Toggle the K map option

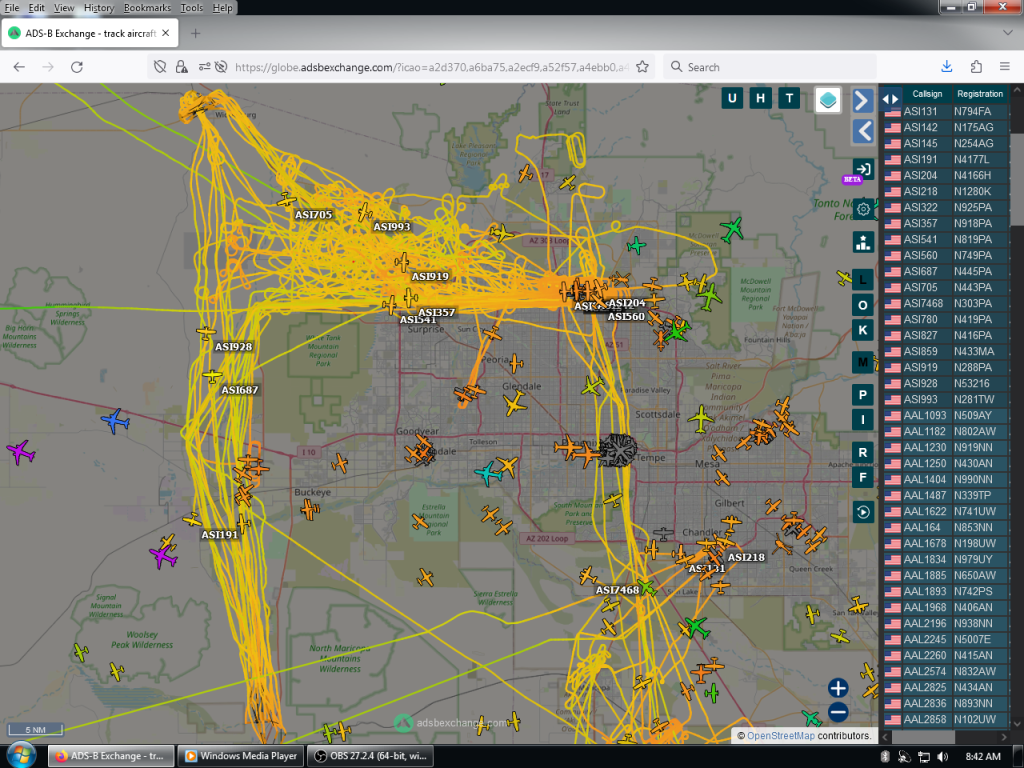pyautogui.click(x=863, y=330)
